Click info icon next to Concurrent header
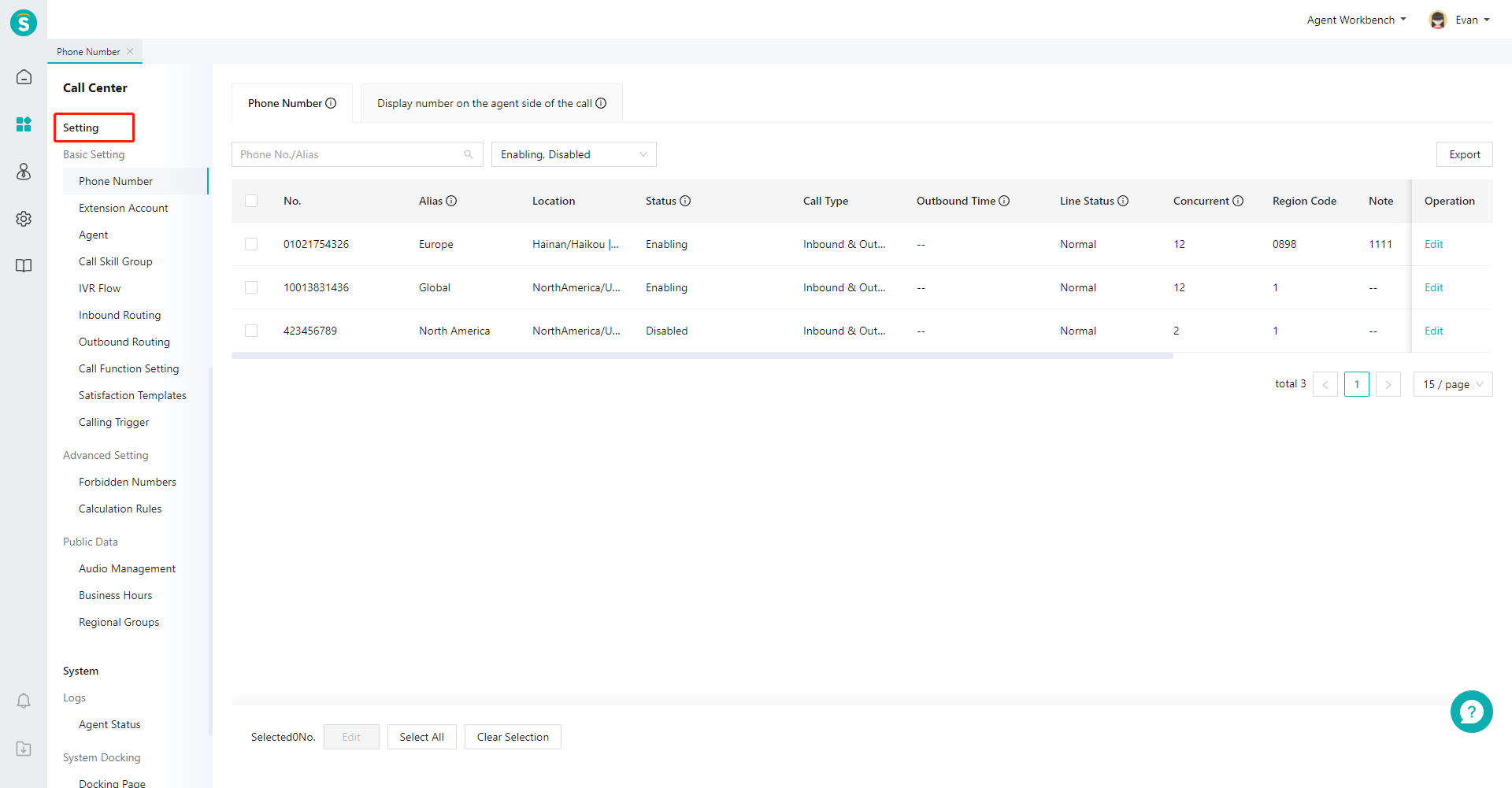This screenshot has width=1512, height=788. point(1238,201)
